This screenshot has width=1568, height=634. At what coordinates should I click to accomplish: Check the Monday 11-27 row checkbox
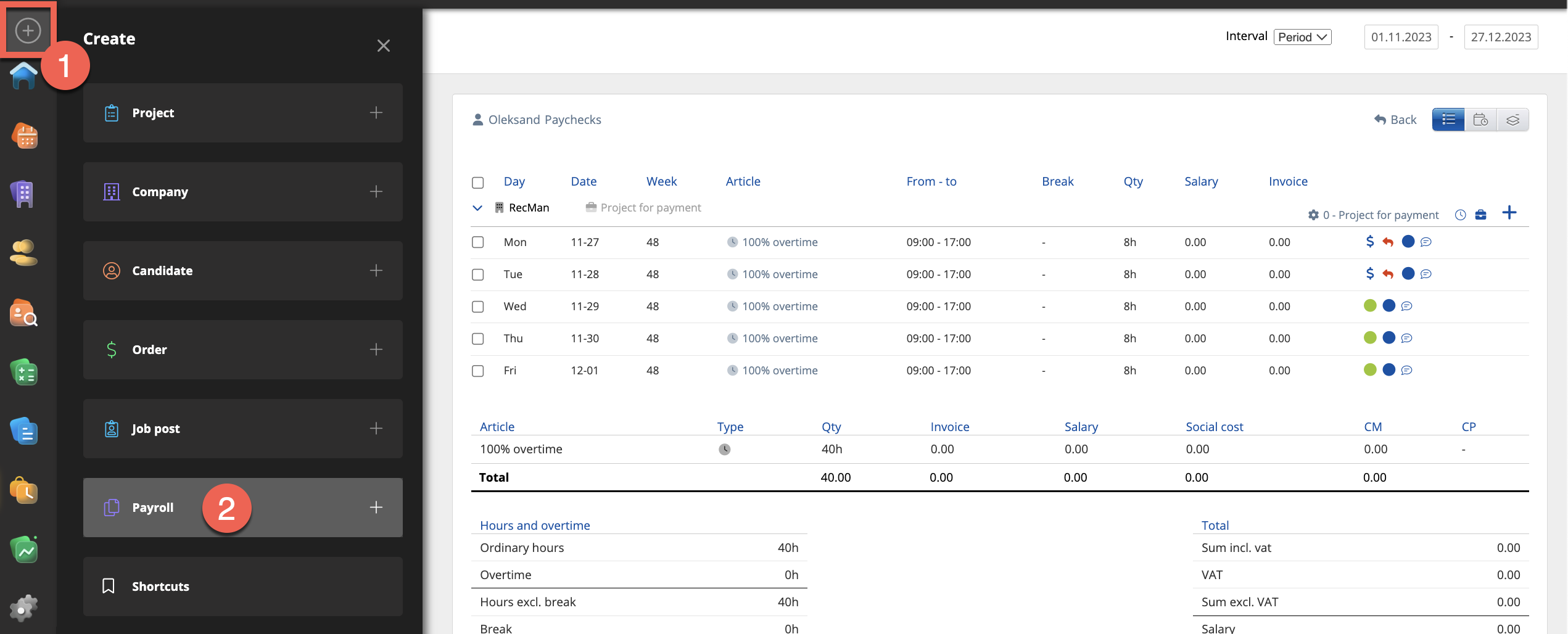(x=477, y=242)
